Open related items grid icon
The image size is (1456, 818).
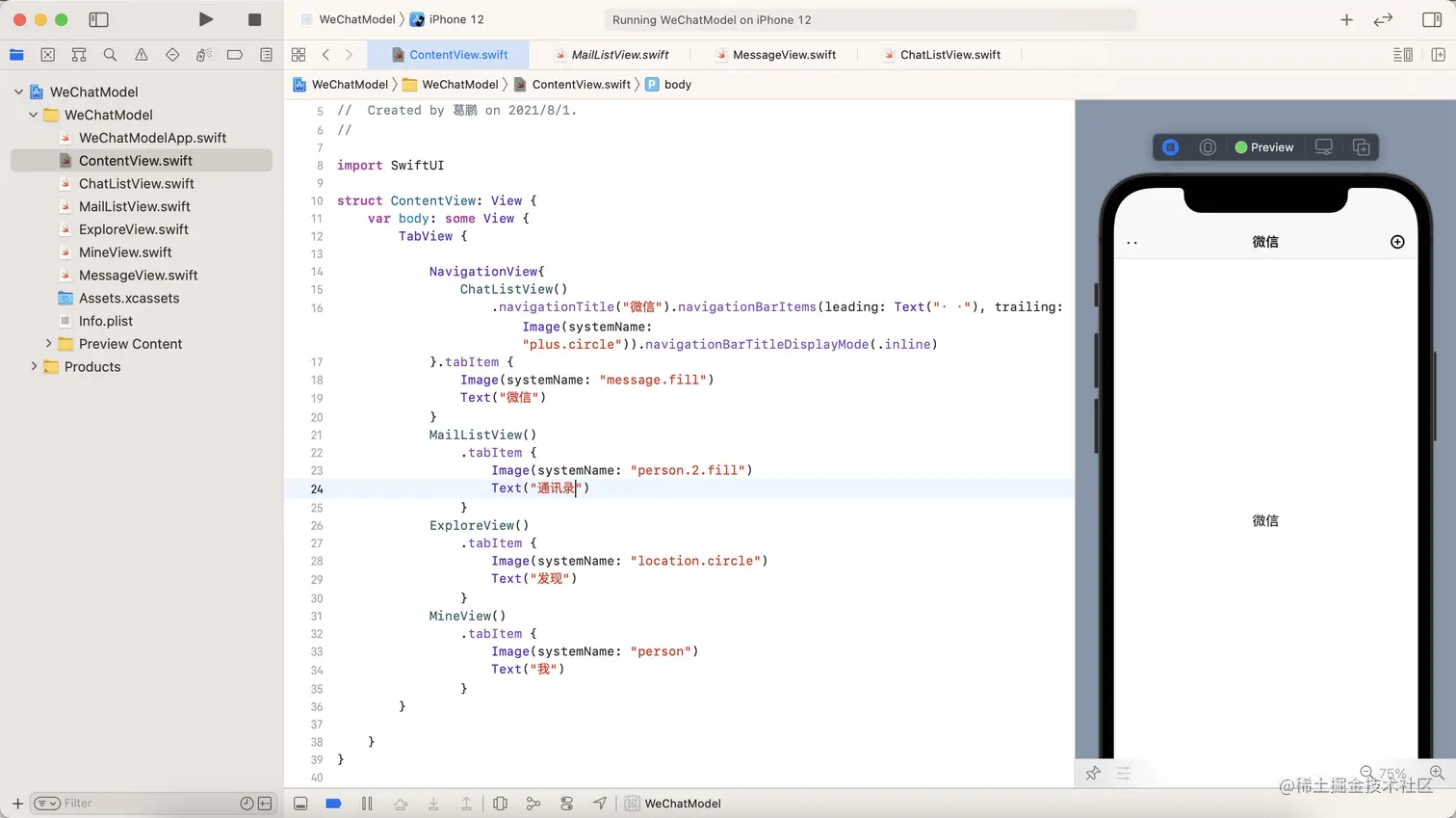click(x=299, y=55)
